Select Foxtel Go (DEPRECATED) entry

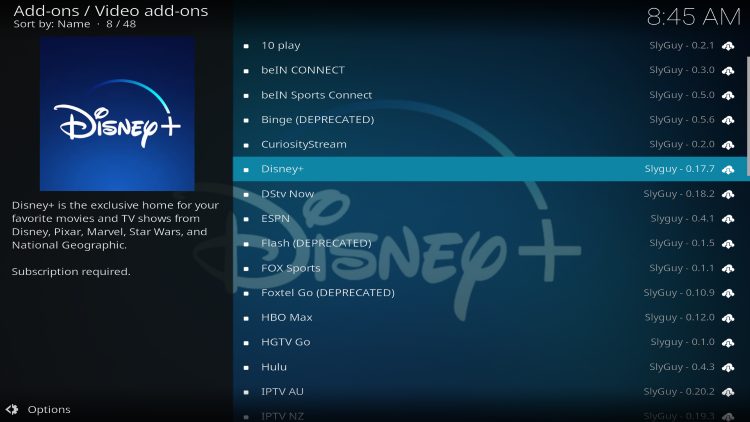coord(489,293)
